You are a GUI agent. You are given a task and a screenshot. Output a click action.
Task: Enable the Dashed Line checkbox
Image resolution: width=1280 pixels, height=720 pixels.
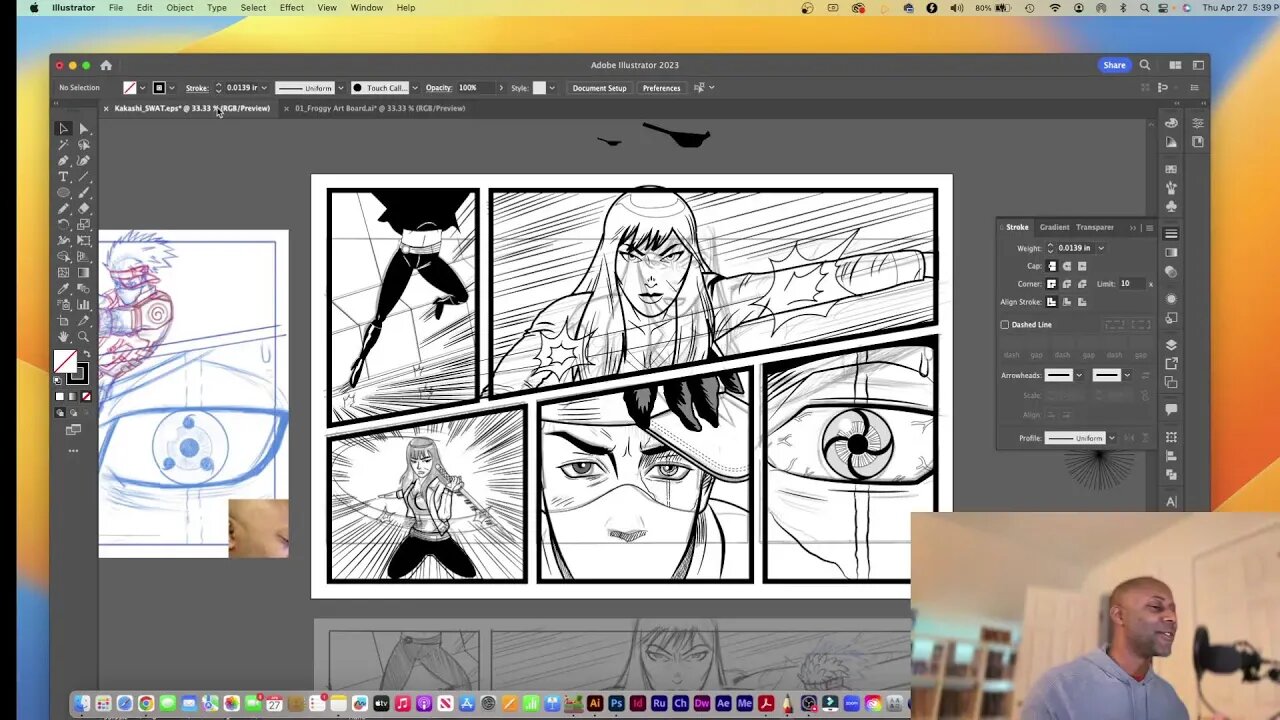(x=1005, y=325)
